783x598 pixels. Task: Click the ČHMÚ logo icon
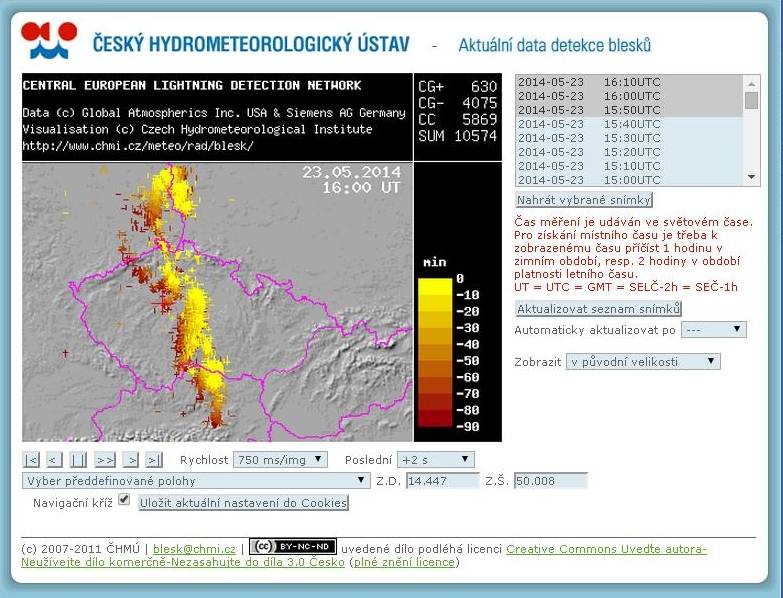pos(49,40)
